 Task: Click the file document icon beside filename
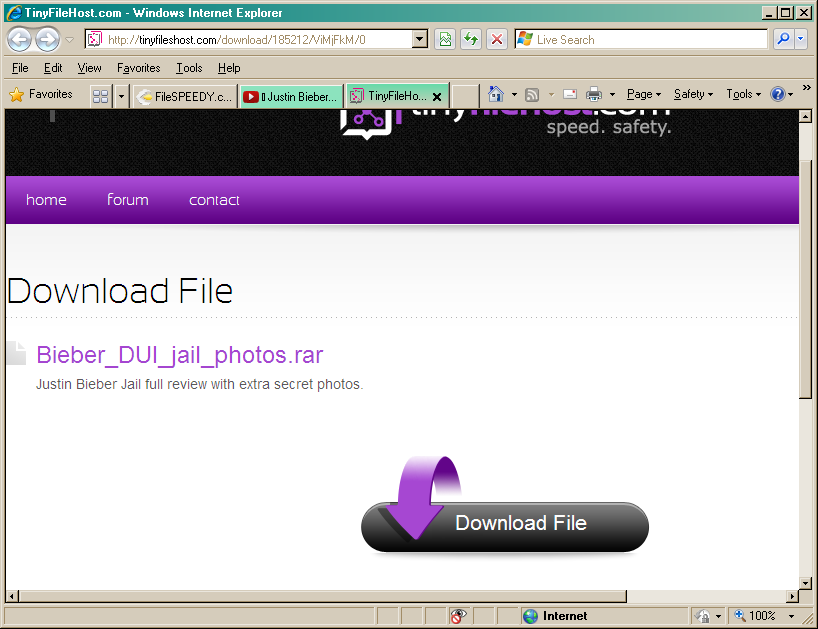click(17, 353)
